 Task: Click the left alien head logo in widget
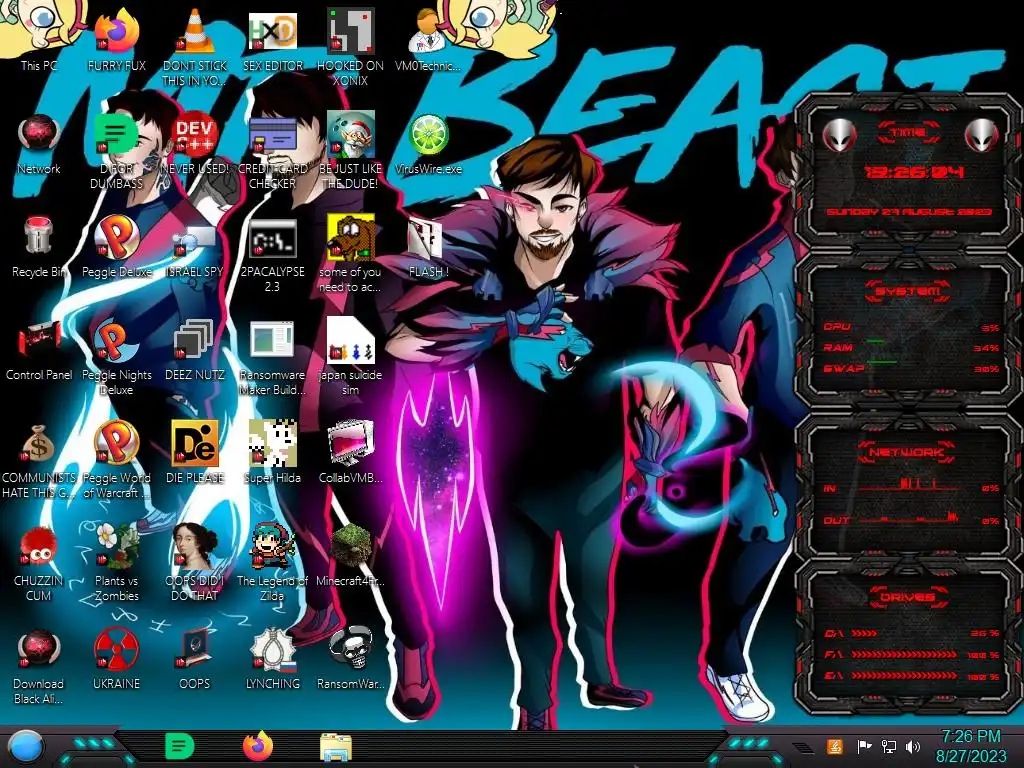(x=839, y=136)
